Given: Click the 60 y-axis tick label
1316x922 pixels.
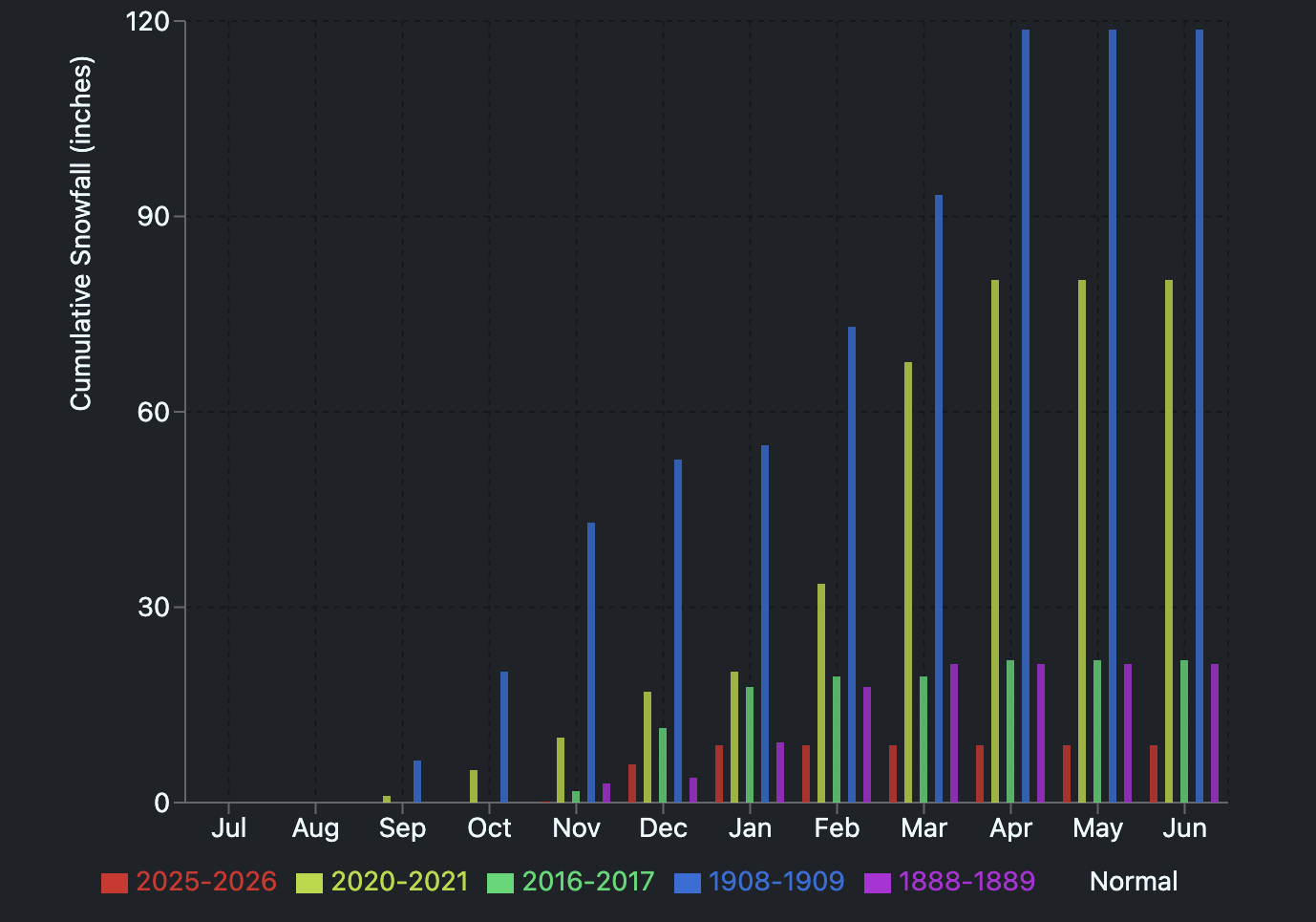Looking at the screenshot, I should pyautogui.click(x=154, y=412).
